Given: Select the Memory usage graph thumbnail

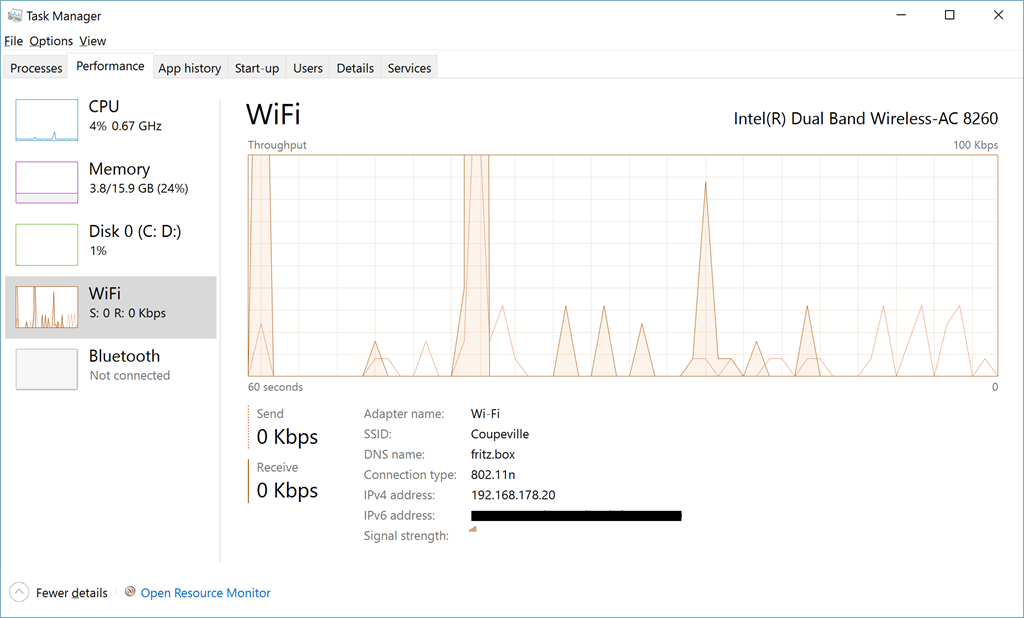Looking at the screenshot, I should click(47, 182).
